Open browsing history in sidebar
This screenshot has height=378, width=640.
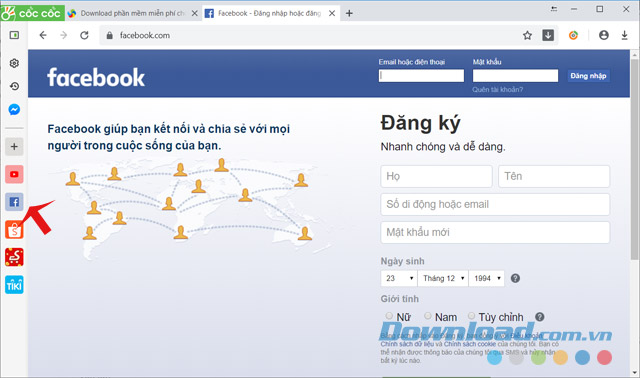click(x=14, y=86)
